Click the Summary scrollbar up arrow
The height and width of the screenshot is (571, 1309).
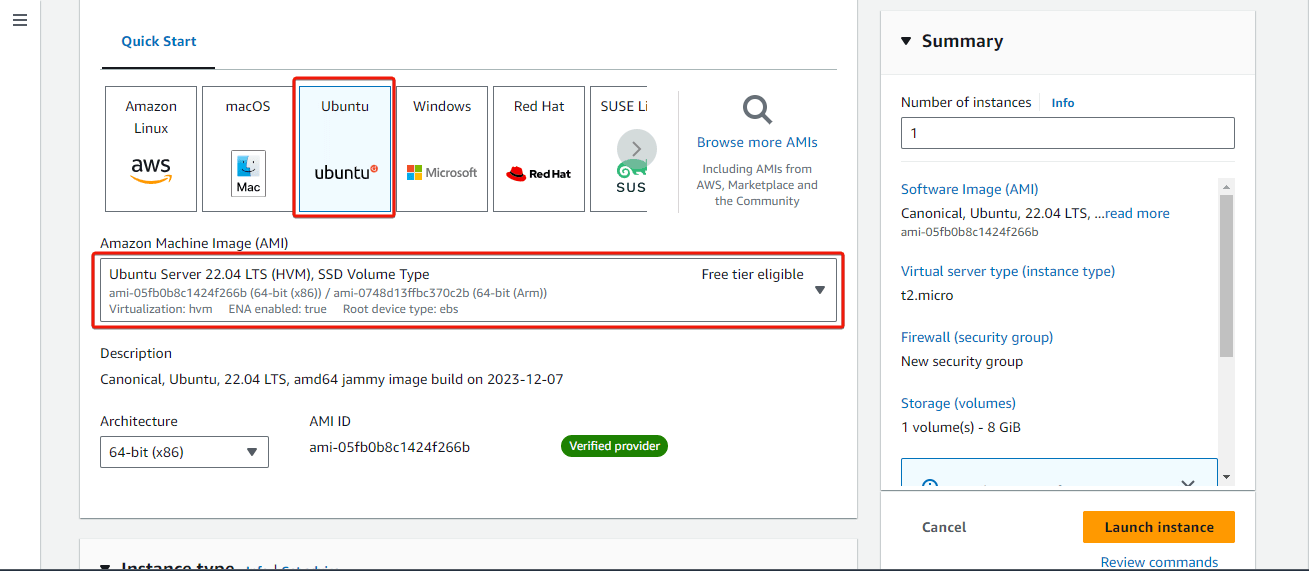tap(1227, 185)
